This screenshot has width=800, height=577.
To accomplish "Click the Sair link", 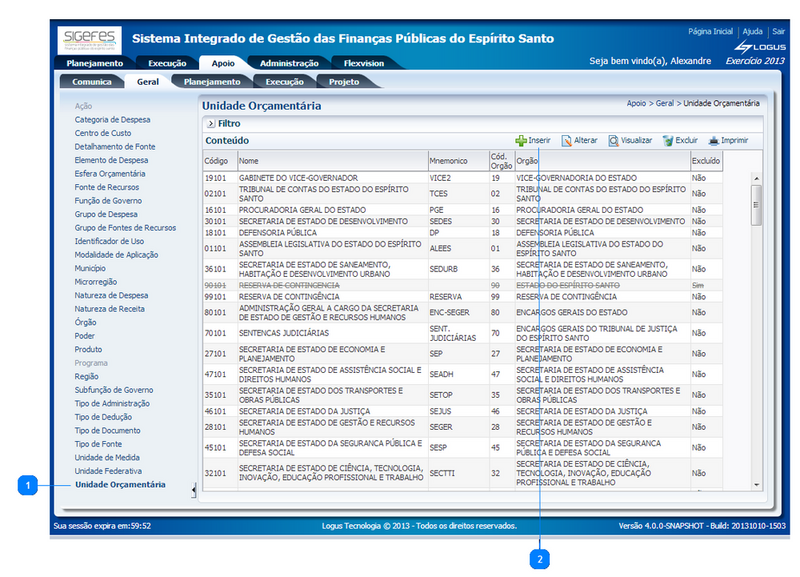I will tap(777, 30).
